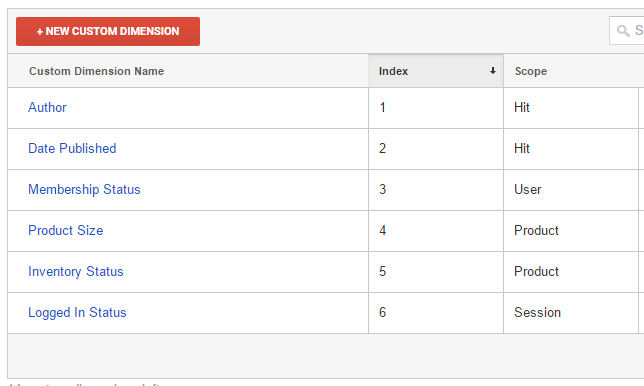Click the New Custom Dimension button
Image resolution: width=644 pixels, height=386 pixels.
pyautogui.click(x=108, y=31)
